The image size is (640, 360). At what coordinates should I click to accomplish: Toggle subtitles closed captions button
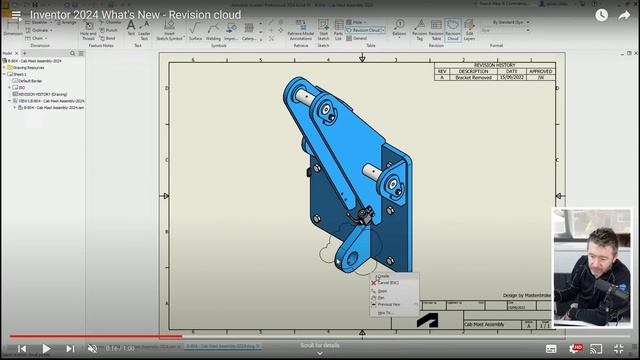[x=551, y=349]
